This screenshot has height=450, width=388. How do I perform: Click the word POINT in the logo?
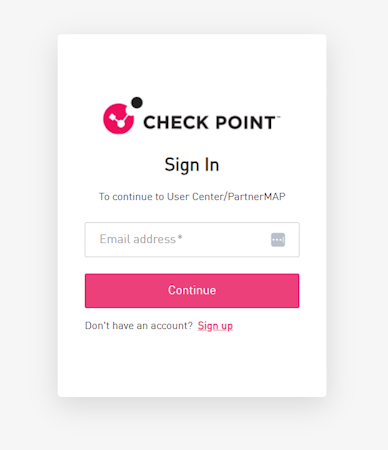(246, 122)
